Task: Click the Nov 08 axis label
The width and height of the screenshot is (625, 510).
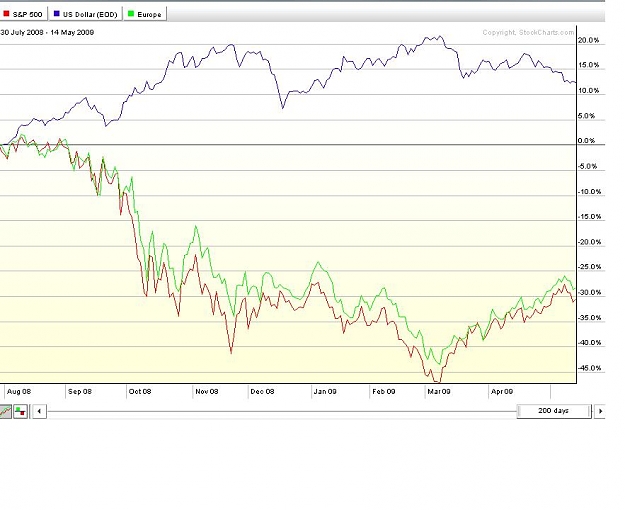Action: click(206, 392)
